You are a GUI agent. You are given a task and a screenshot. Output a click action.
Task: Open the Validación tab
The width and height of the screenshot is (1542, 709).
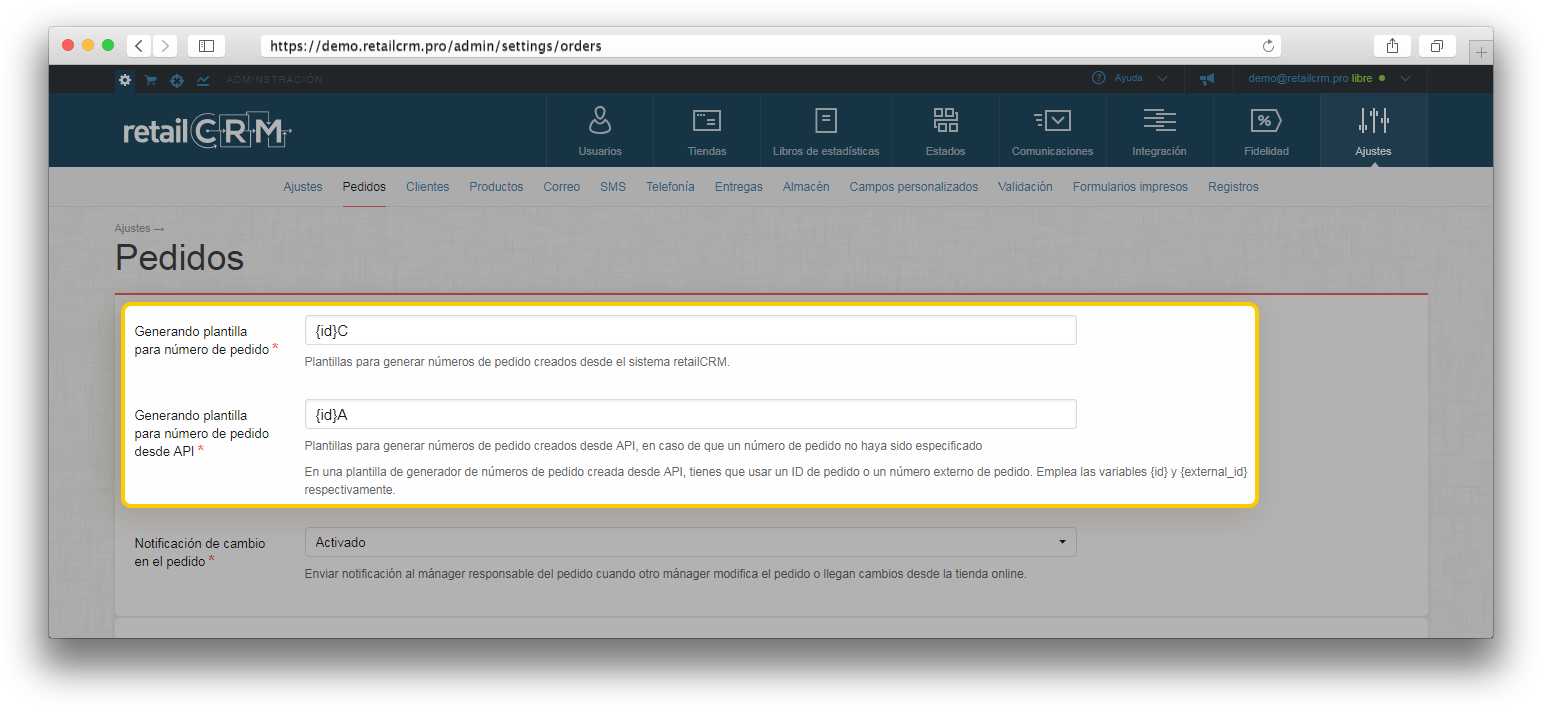[x=1025, y=187]
